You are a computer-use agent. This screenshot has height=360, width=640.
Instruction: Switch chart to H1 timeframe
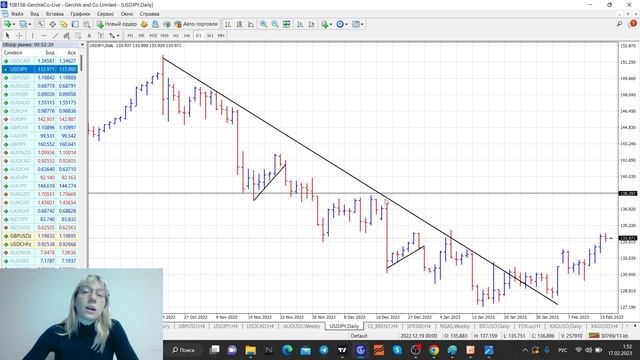tap(176, 36)
